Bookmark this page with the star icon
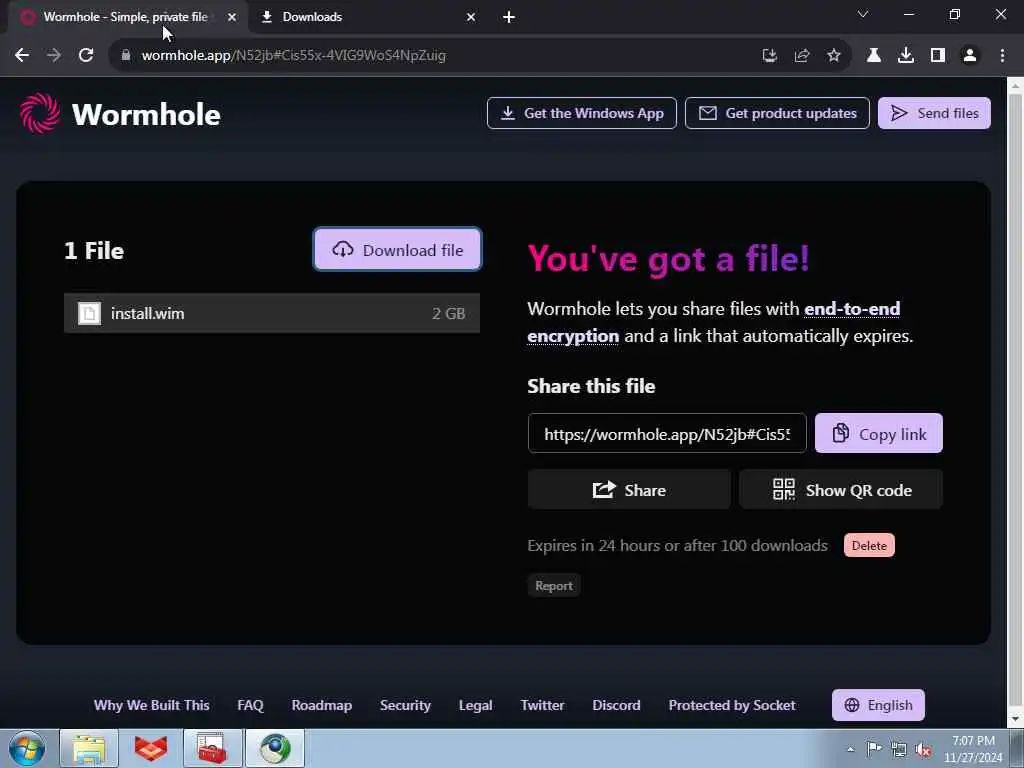Viewport: 1024px width, 768px height. coord(834,56)
